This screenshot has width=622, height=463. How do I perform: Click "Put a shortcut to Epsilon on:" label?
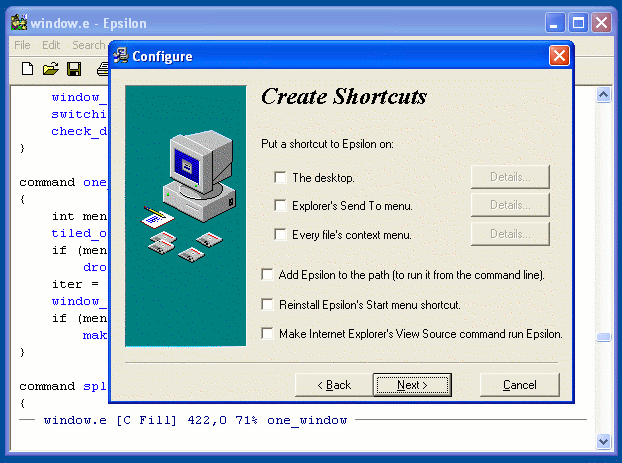(x=327, y=144)
